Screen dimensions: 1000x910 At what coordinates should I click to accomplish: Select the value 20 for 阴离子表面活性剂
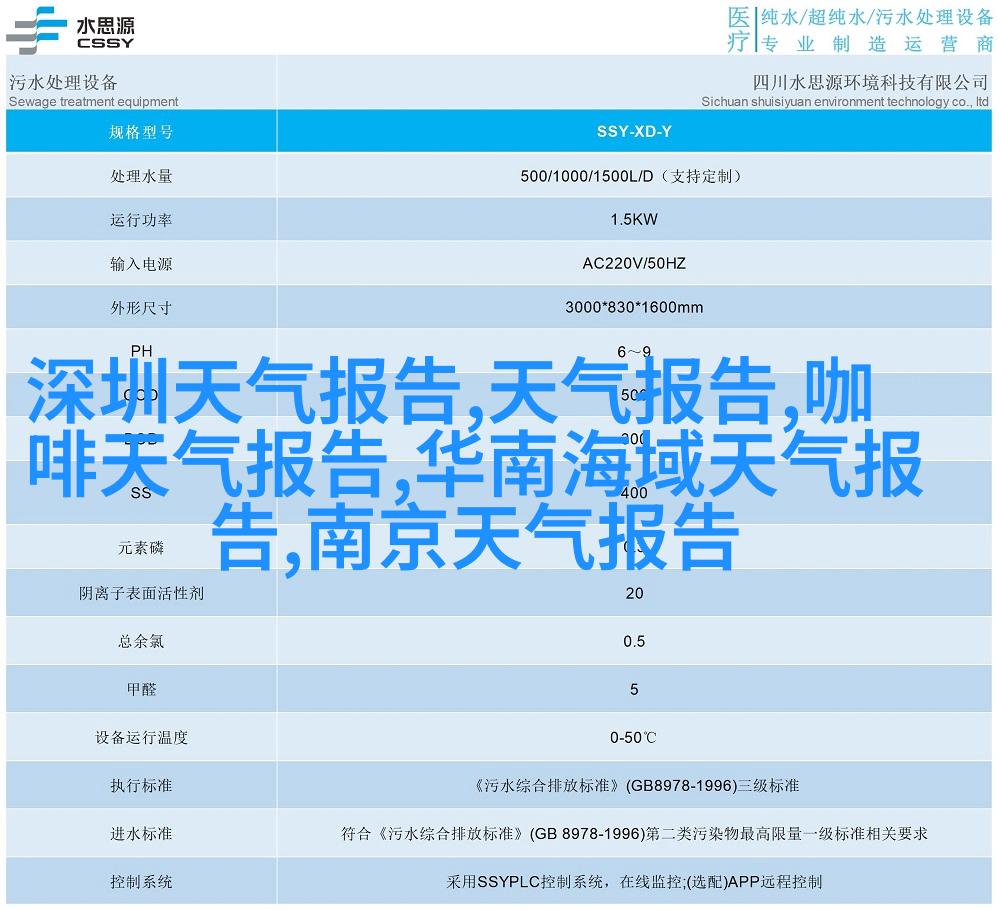[x=634, y=594]
